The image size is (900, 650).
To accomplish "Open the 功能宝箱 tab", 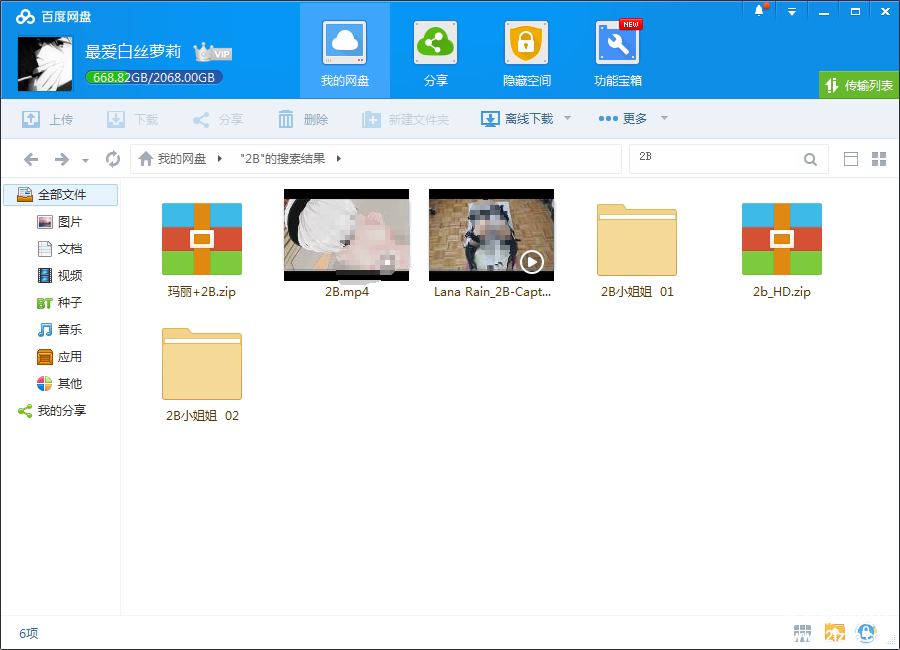I will click(618, 51).
